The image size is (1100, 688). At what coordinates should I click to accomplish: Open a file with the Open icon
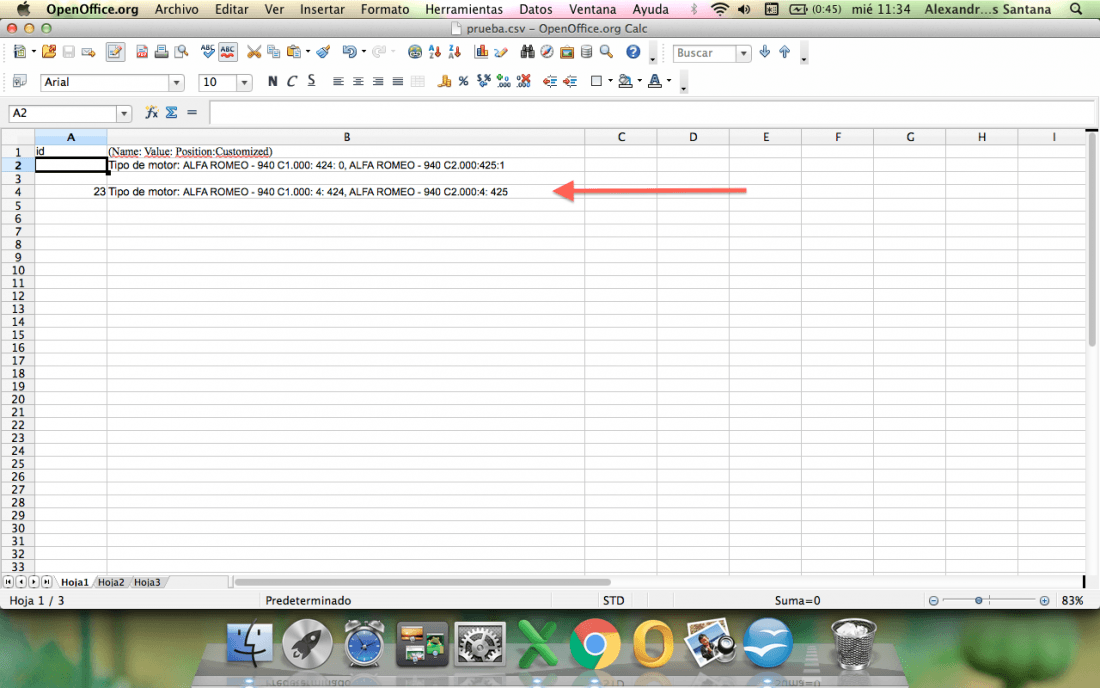pyautogui.click(x=48, y=52)
